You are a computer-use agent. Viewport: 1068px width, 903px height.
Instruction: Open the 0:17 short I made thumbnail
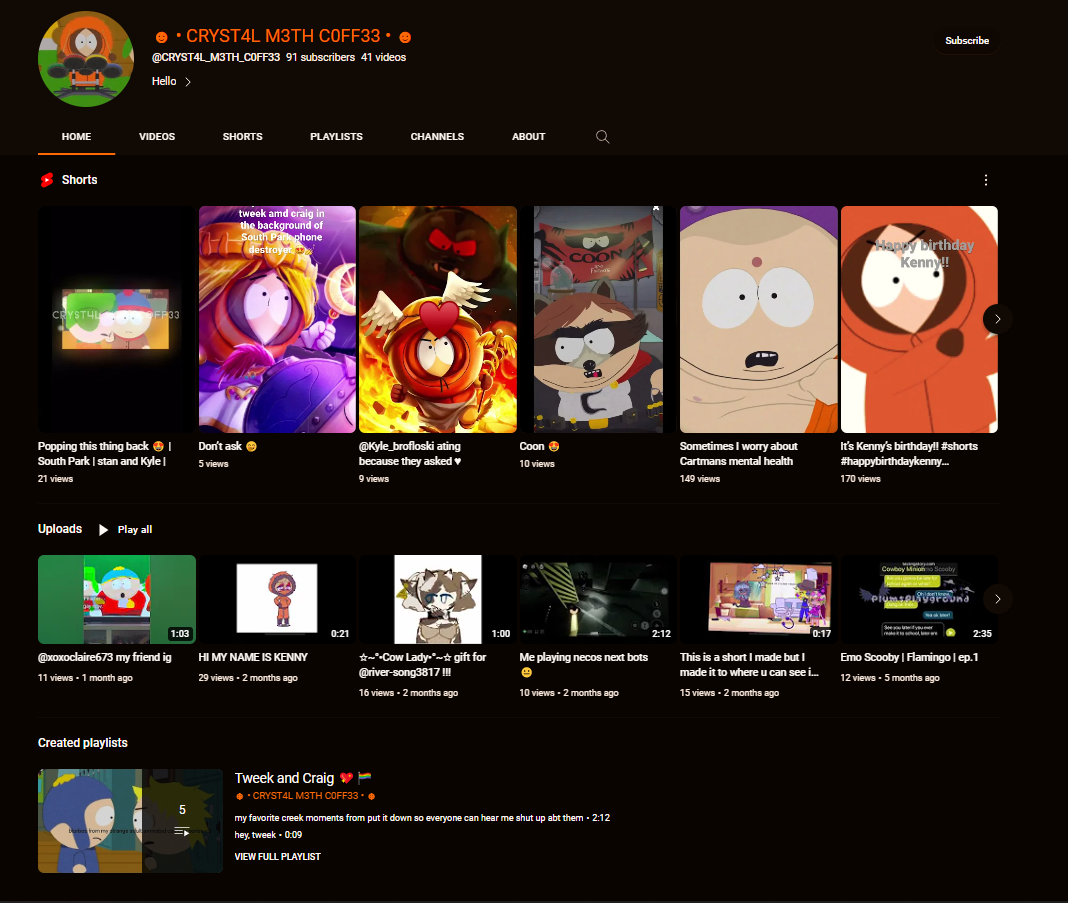(x=759, y=599)
